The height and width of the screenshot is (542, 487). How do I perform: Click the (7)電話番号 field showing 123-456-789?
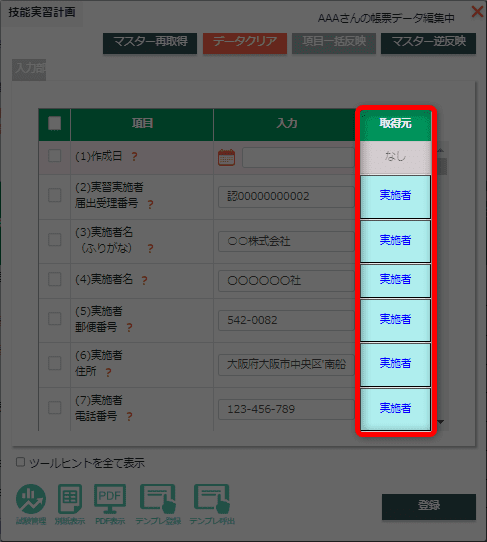(x=286, y=410)
